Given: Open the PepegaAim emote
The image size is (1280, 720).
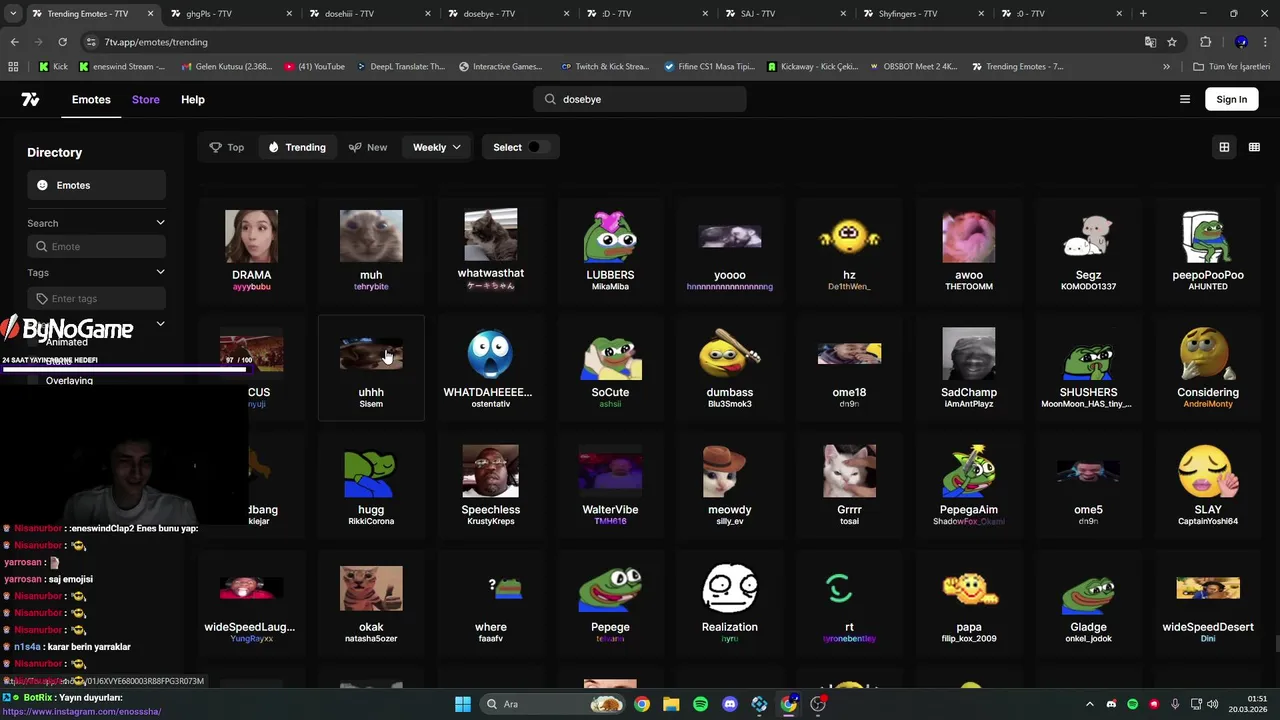Looking at the screenshot, I should pos(969,485).
